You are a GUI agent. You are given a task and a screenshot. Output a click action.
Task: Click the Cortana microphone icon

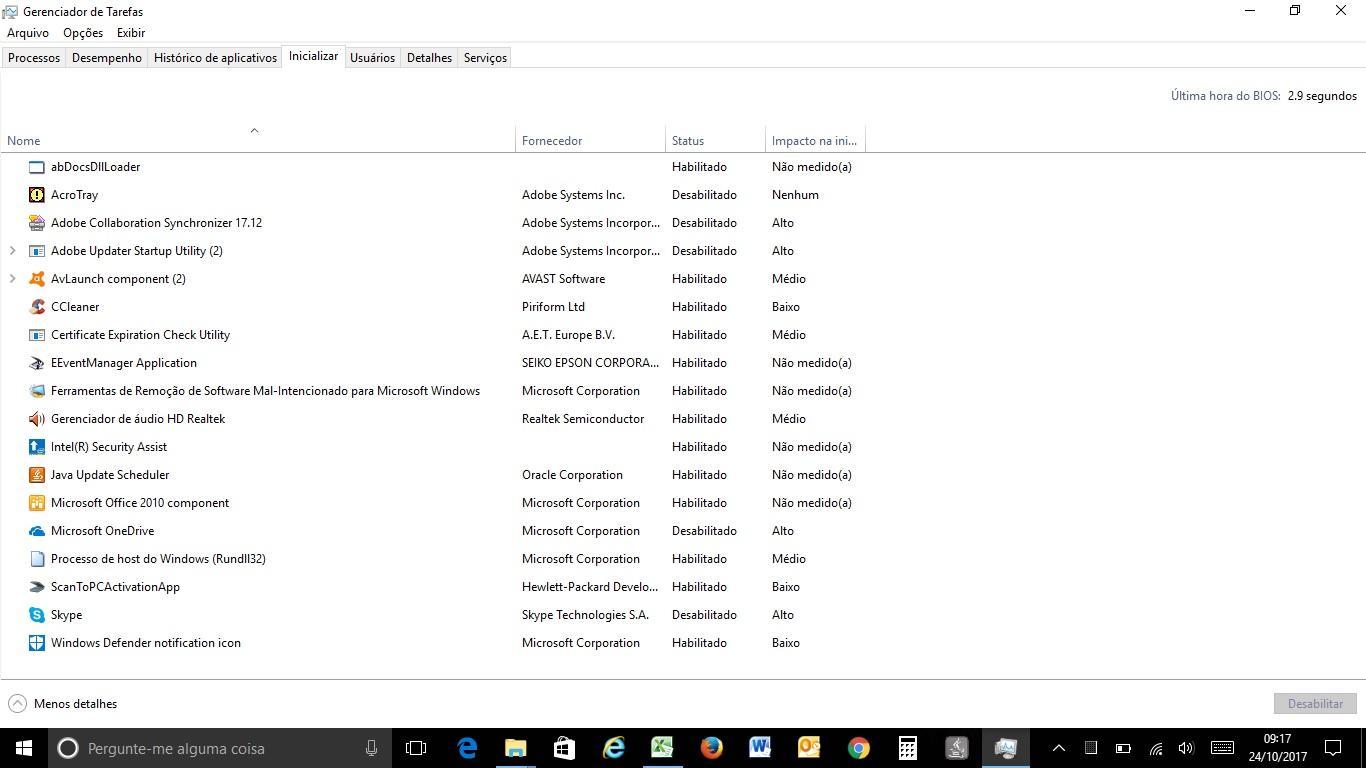click(371, 748)
